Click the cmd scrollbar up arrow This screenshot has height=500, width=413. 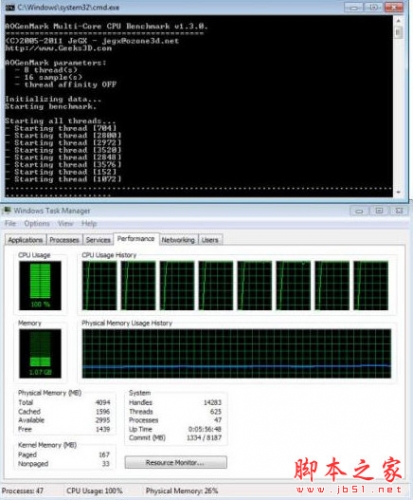(x=398, y=21)
